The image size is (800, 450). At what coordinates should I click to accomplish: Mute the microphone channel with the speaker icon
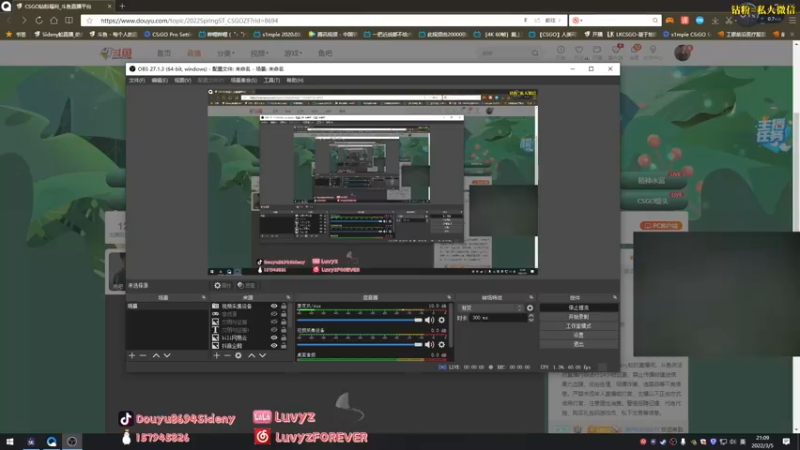point(430,320)
